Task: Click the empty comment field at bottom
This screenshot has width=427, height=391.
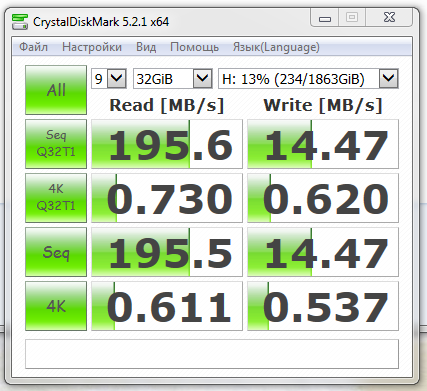Action: point(212,354)
